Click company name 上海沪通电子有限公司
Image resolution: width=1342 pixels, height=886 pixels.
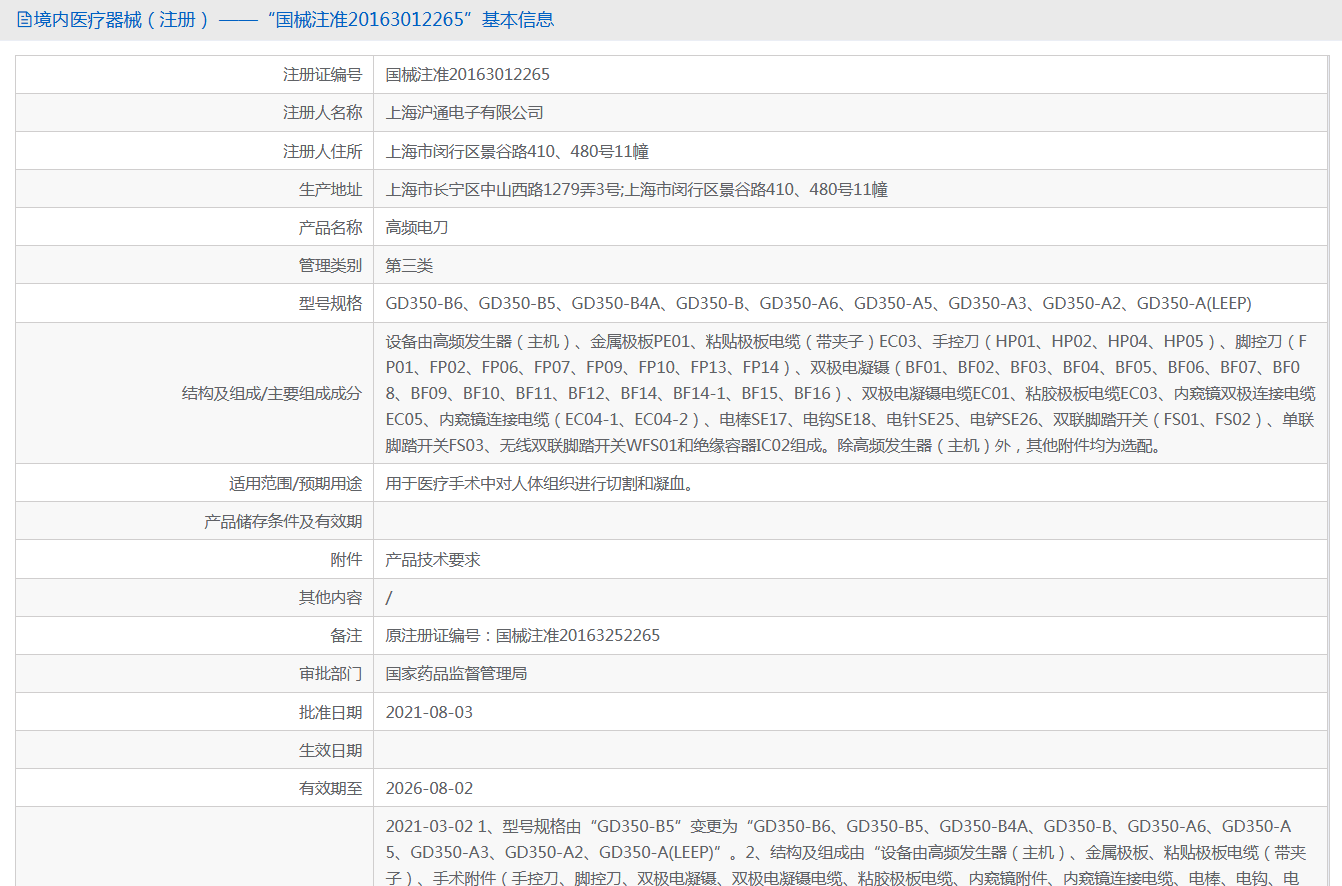point(465,113)
